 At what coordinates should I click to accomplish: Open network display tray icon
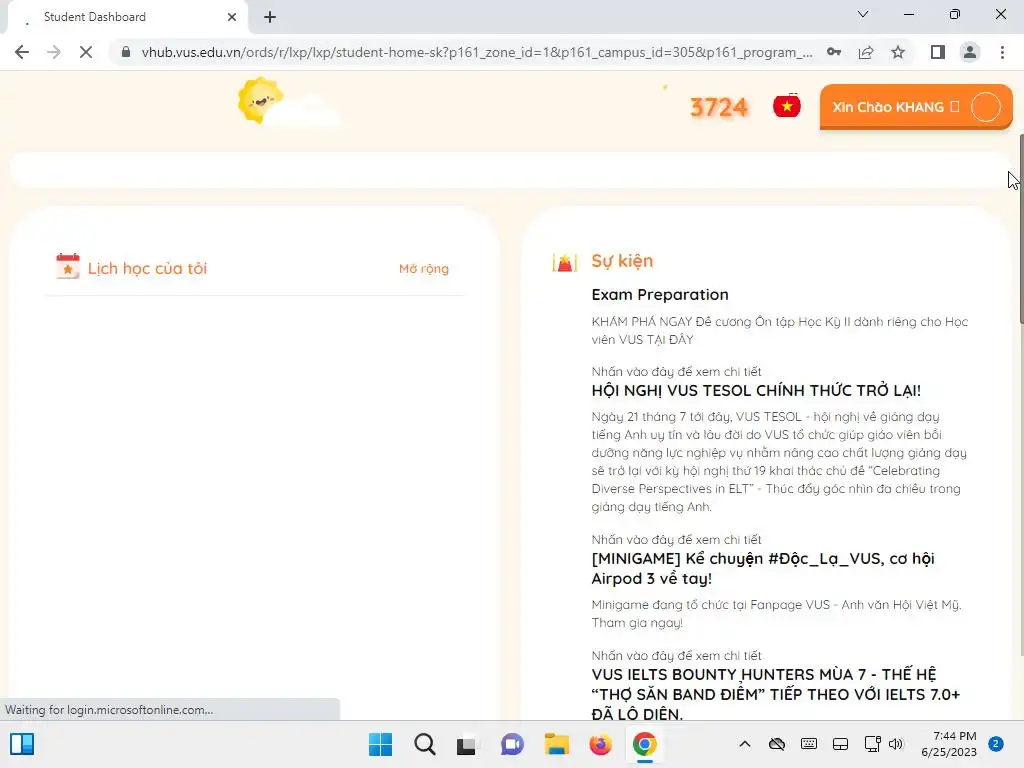[x=872, y=744]
